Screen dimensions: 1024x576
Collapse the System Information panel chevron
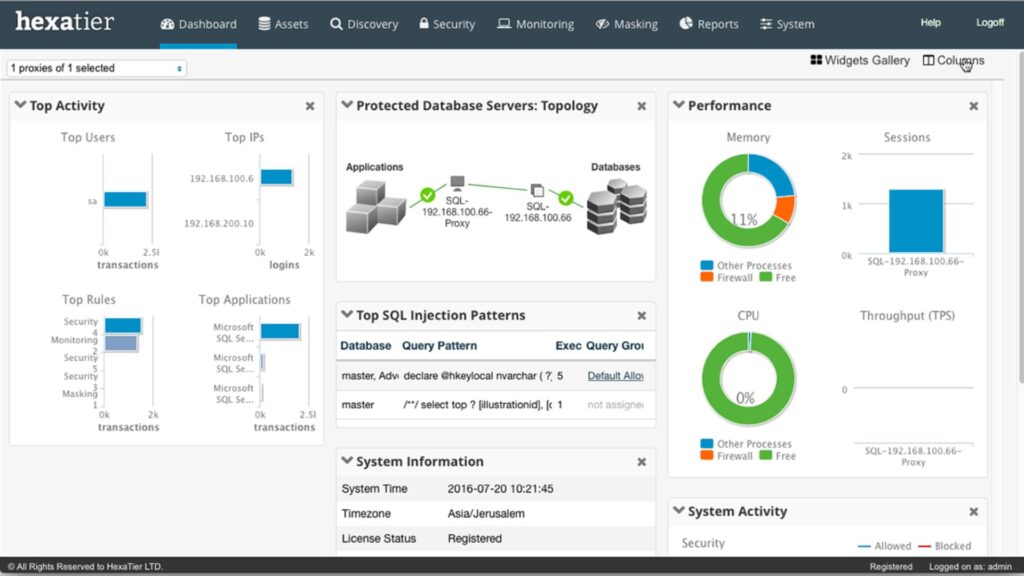[x=347, y=460]
